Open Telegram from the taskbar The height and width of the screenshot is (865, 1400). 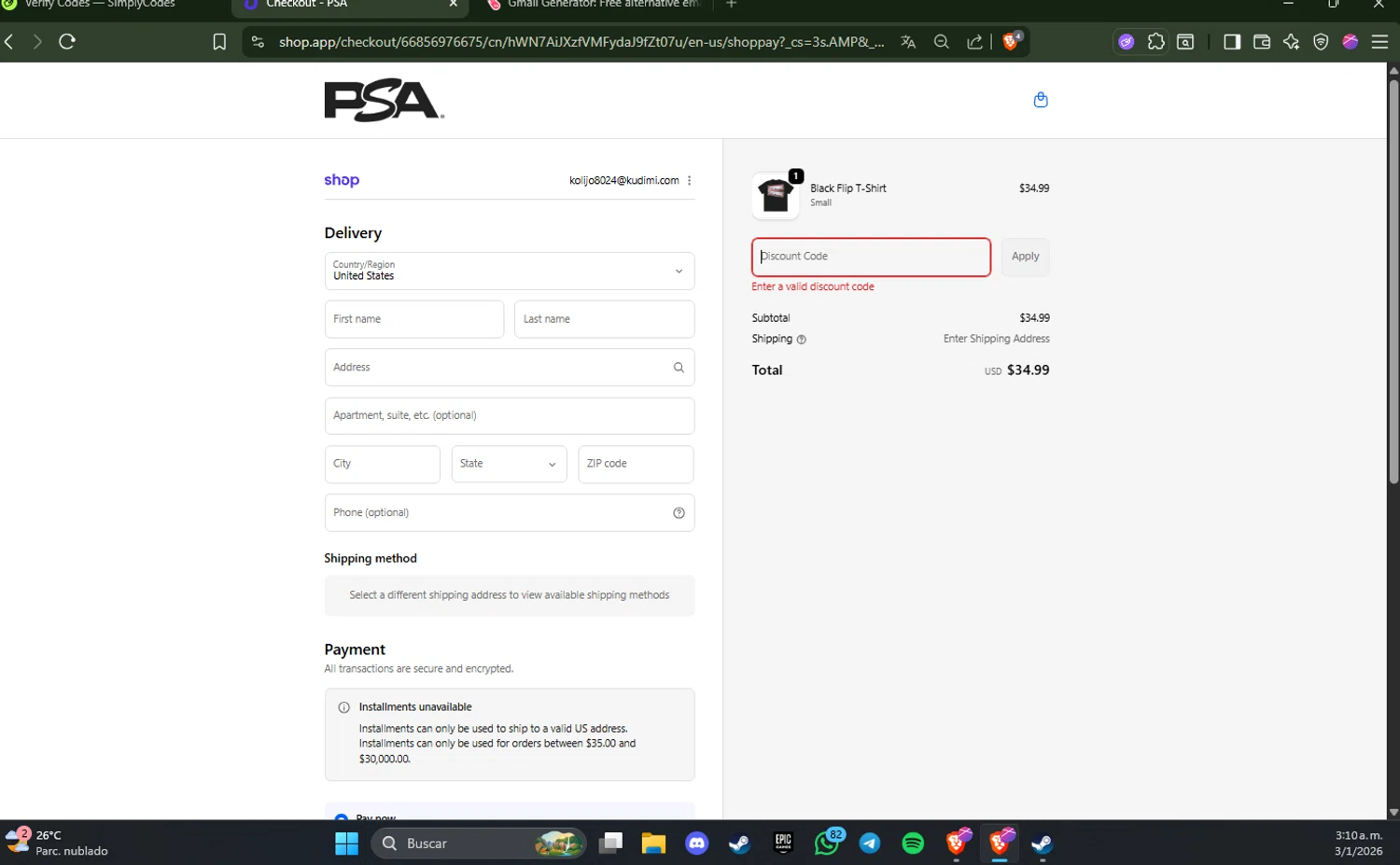pos(870,844)
